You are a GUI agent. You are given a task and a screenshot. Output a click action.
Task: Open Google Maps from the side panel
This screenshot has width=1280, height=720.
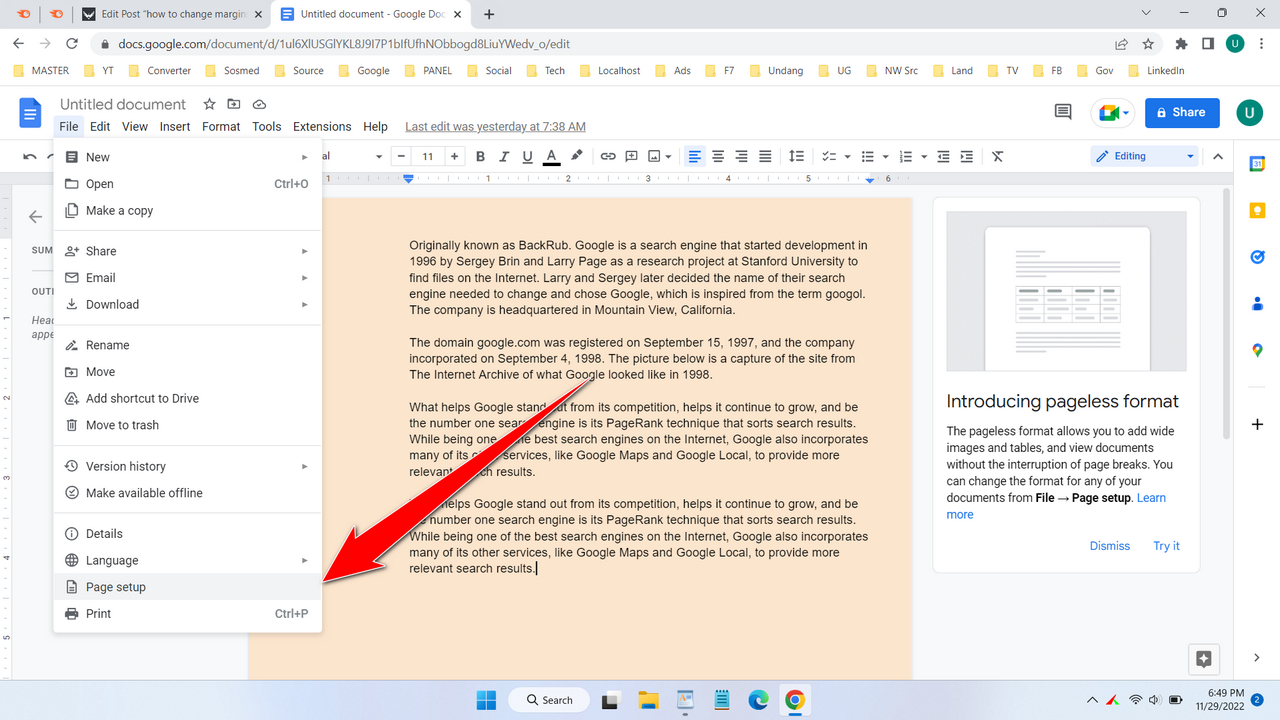1257,350
